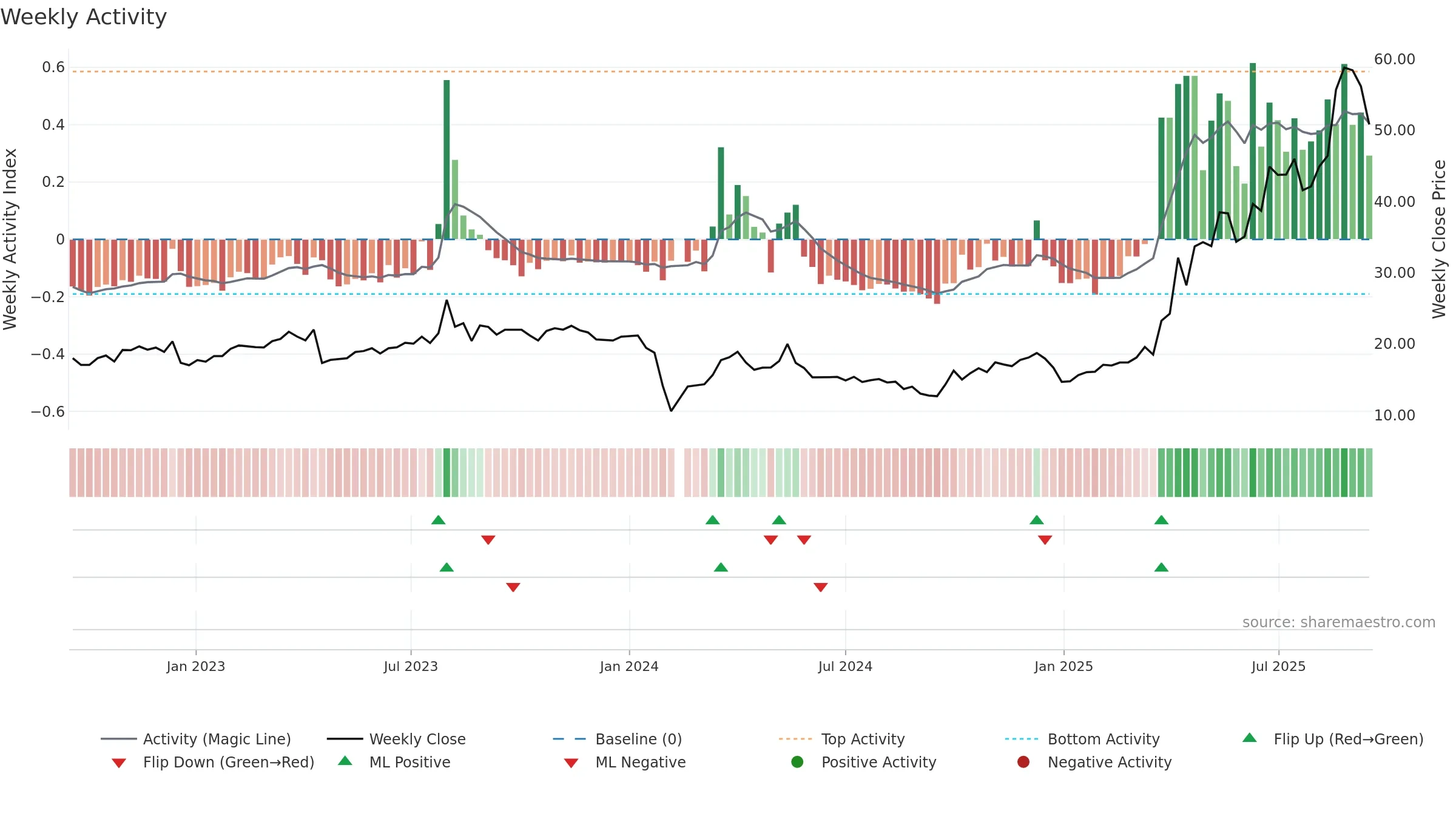Screen dimensions: 1456x819
Task: Click the 'Jul 2023' x-axis label
Action: (x=411, y=666)
